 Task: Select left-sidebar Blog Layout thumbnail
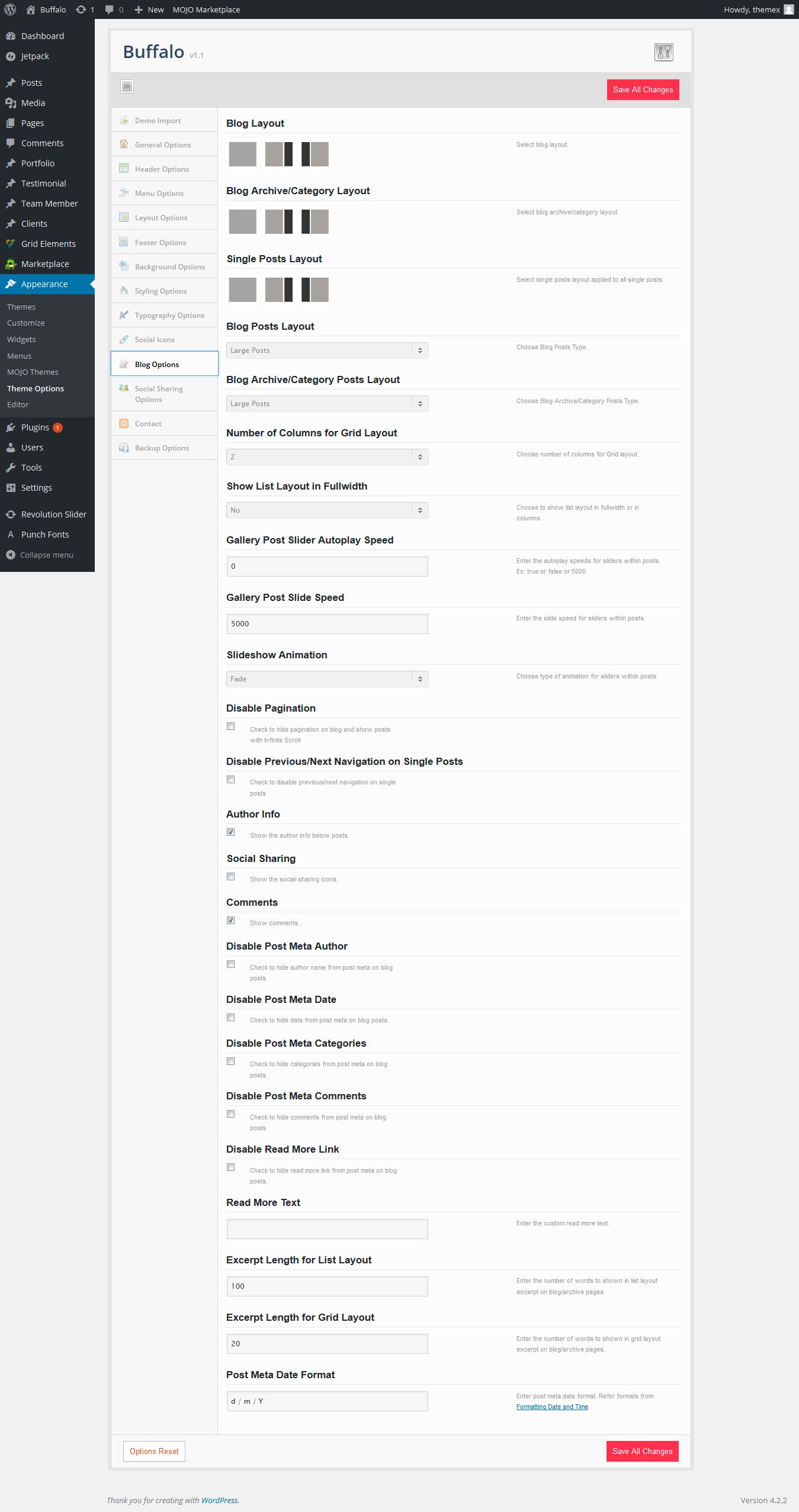315,154
